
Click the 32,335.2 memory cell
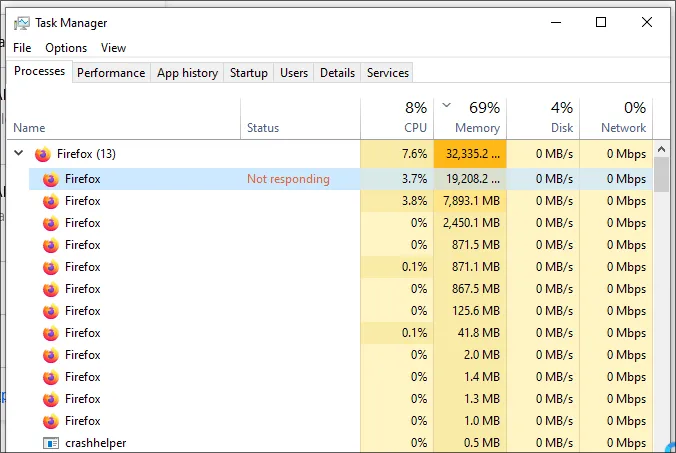[470, 154]
